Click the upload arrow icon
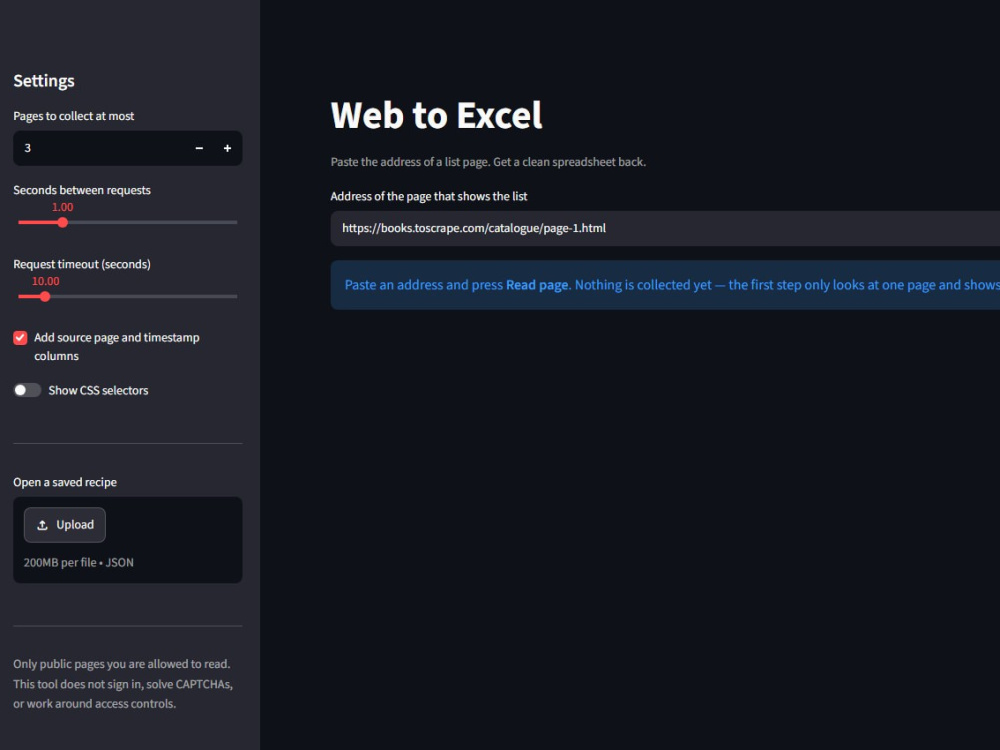 [42, 525]
